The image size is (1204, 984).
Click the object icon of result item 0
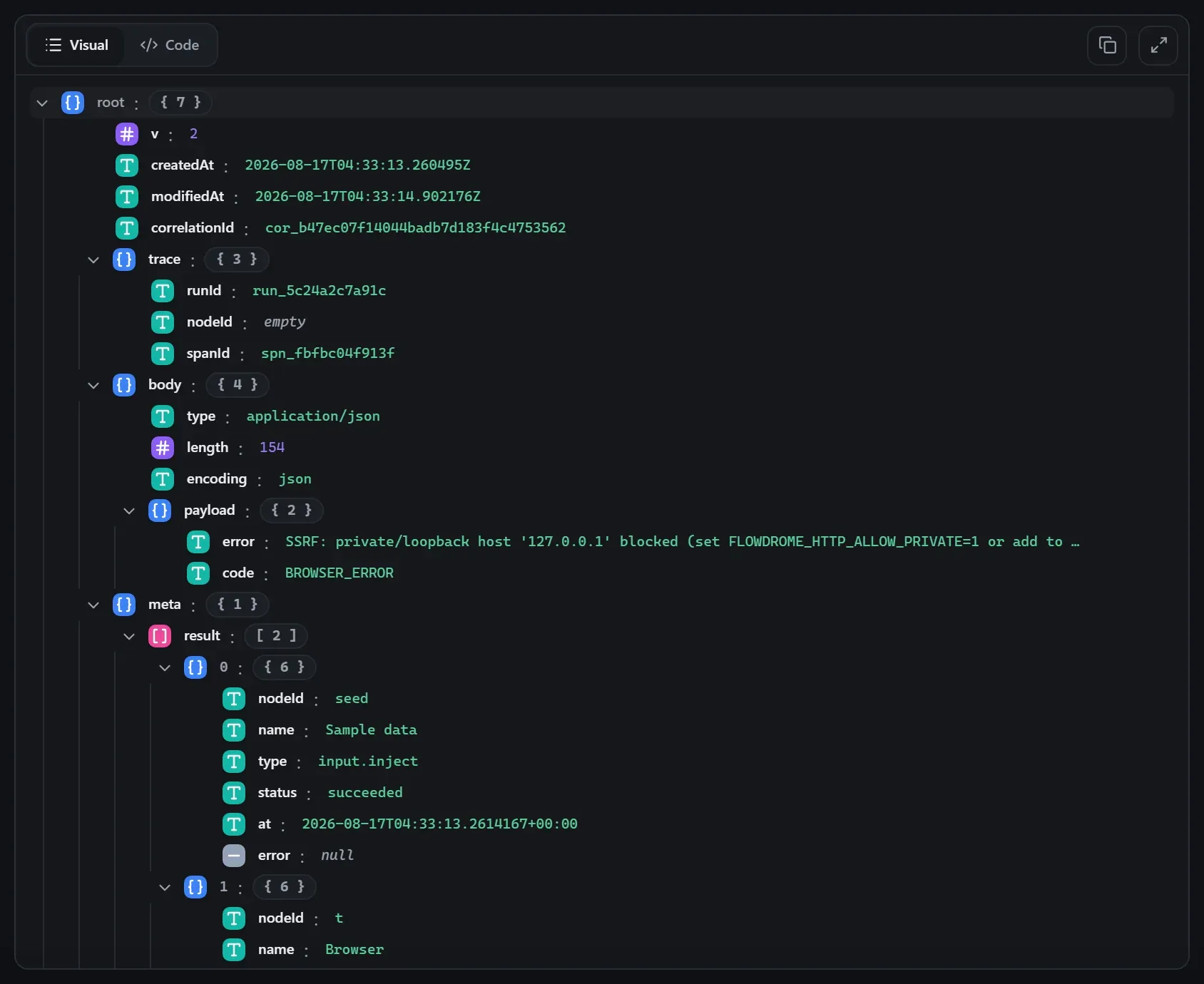pos(195,667)
